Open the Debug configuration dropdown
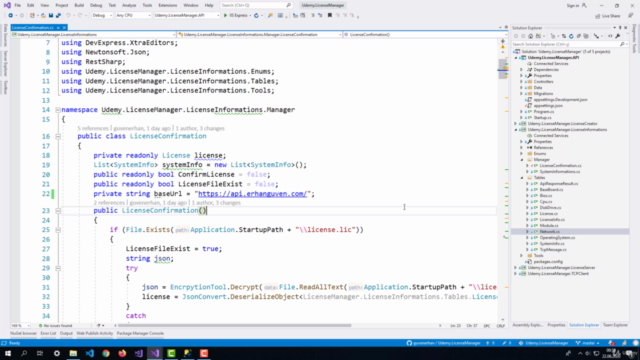This screenshot has width=640, height=360. click(x=102, y=16)
